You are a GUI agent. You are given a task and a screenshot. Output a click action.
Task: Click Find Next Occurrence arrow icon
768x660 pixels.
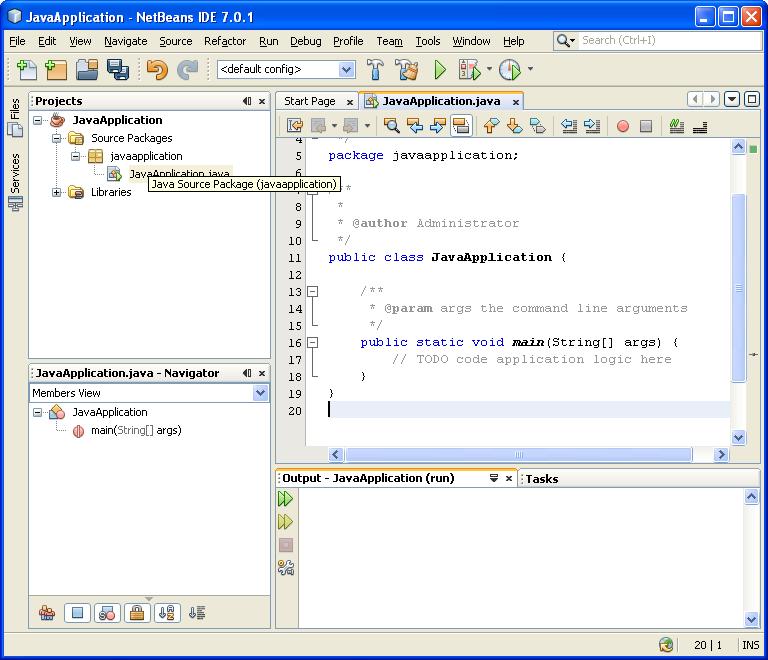pyautogui.click(x=437, y=126)
